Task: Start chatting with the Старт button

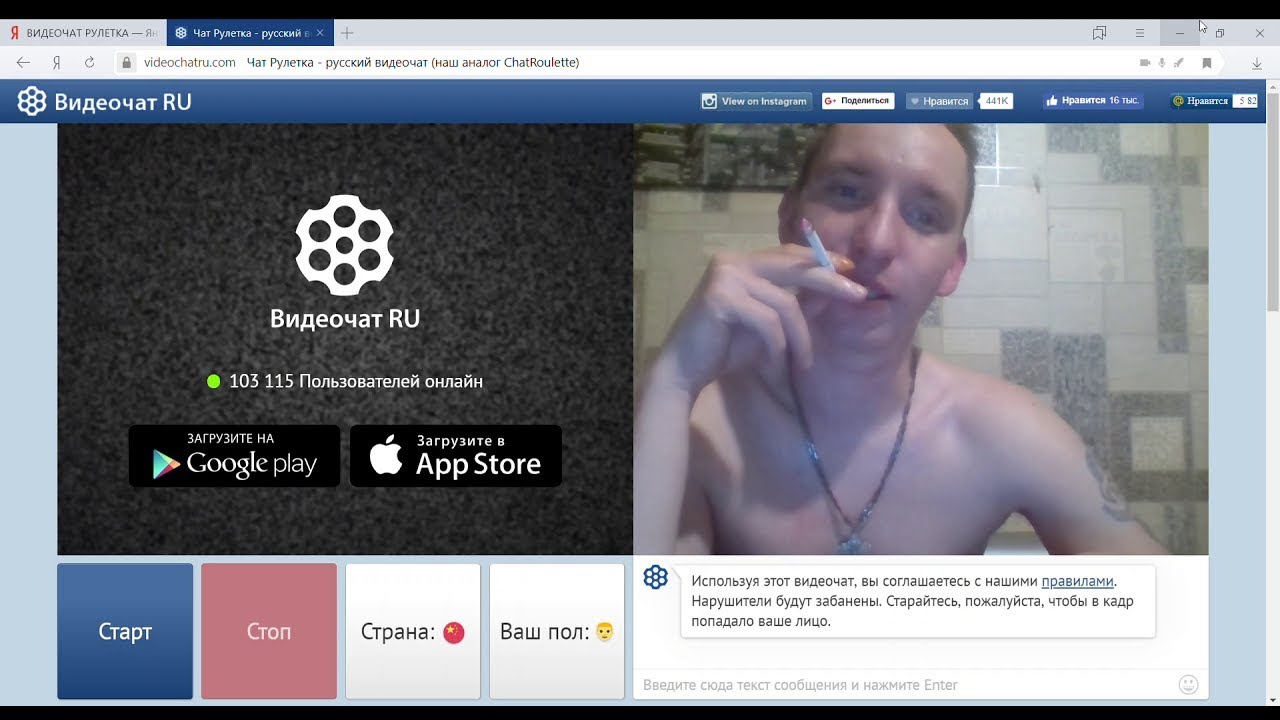Action: point(125,631)
